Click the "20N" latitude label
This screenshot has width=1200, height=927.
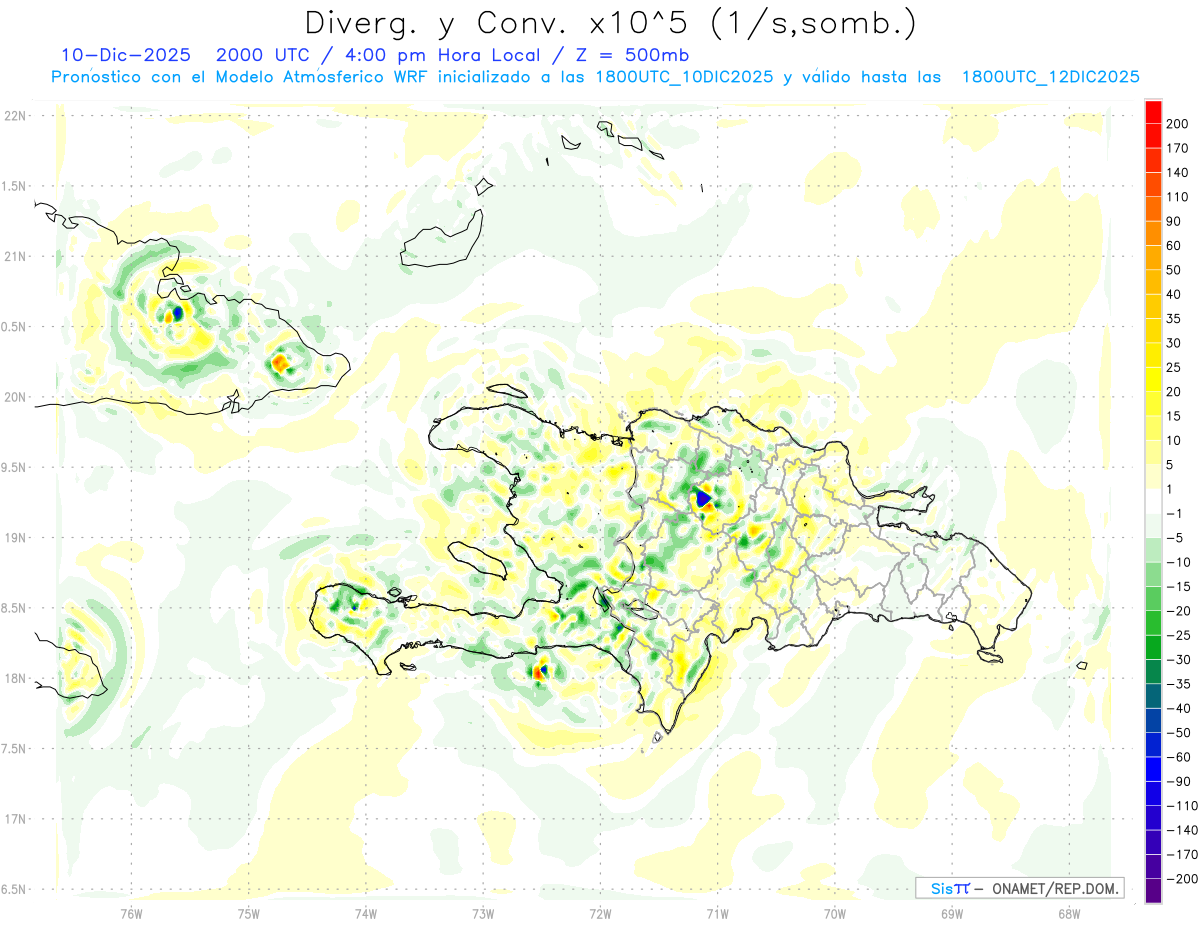pos(14,397)
